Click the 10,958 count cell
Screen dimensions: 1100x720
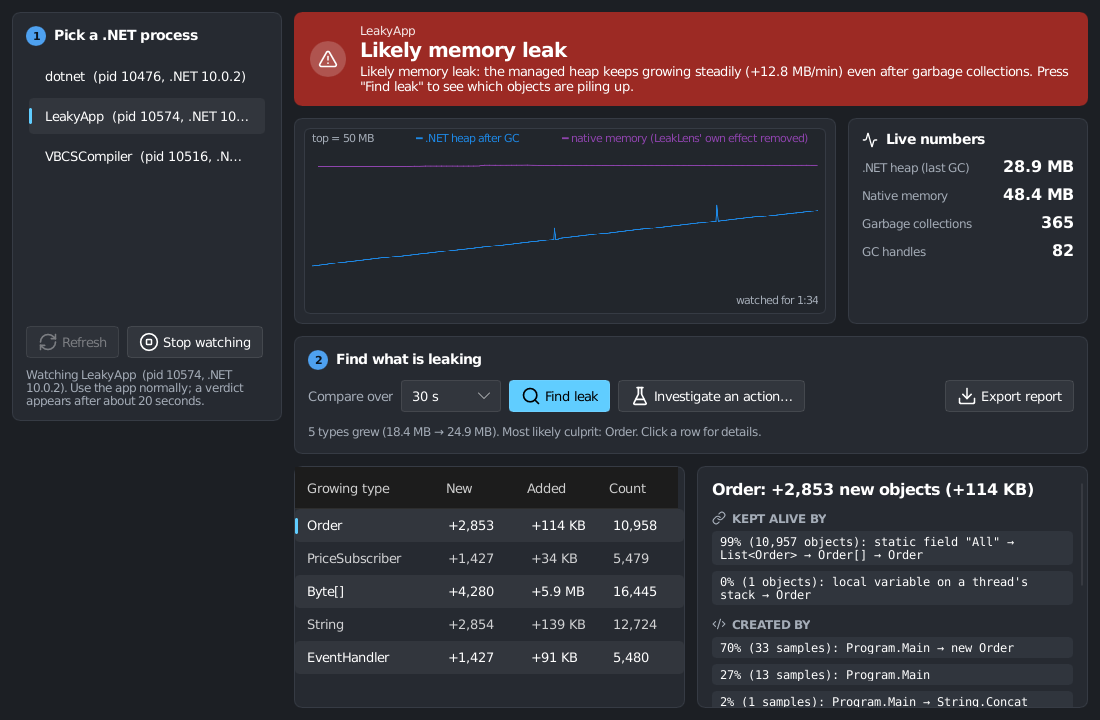[x=635, y=525]
